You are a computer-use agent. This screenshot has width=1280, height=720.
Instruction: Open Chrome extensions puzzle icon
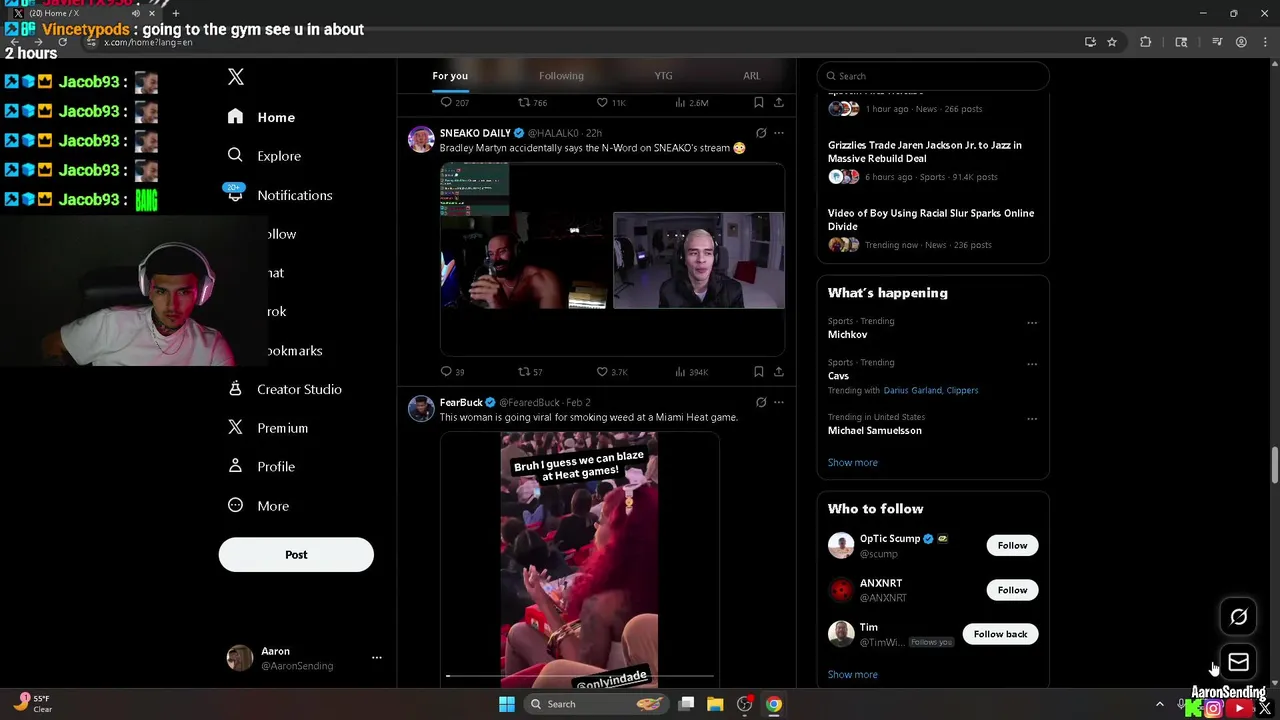click(1146, 42)
